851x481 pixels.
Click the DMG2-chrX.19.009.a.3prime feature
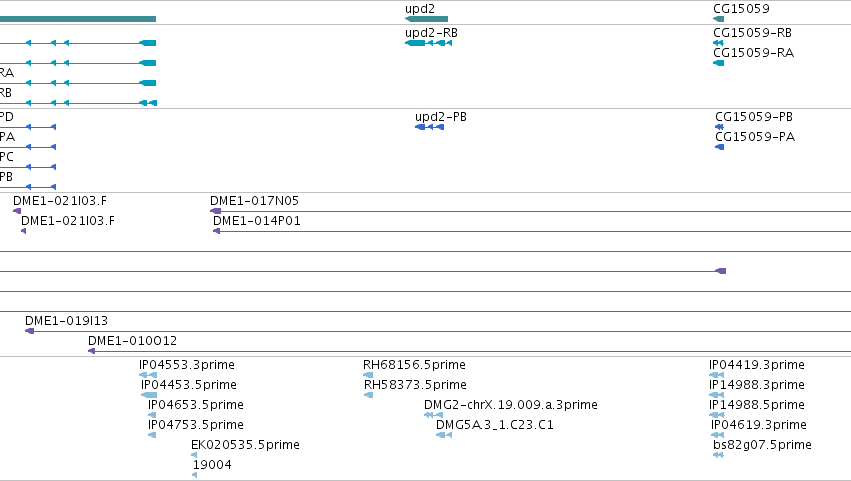434,415
